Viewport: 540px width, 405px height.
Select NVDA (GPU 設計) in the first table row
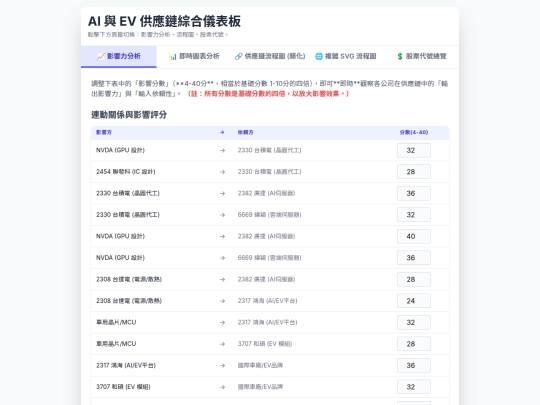click(120, 150)
